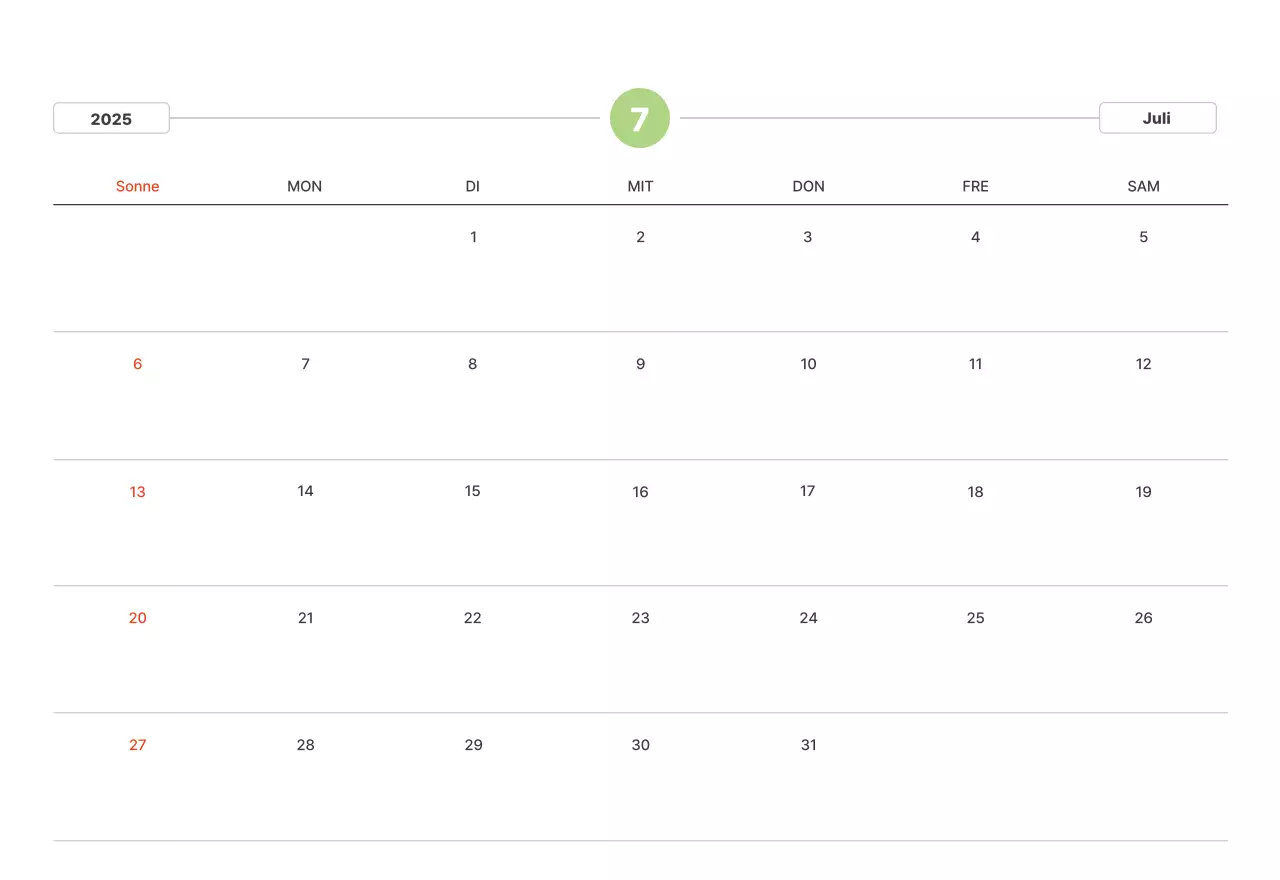Image resolution: width=1280 pixels, height=880 pixels.
Task: Select Sunday date 20
Action: point(137,618)
